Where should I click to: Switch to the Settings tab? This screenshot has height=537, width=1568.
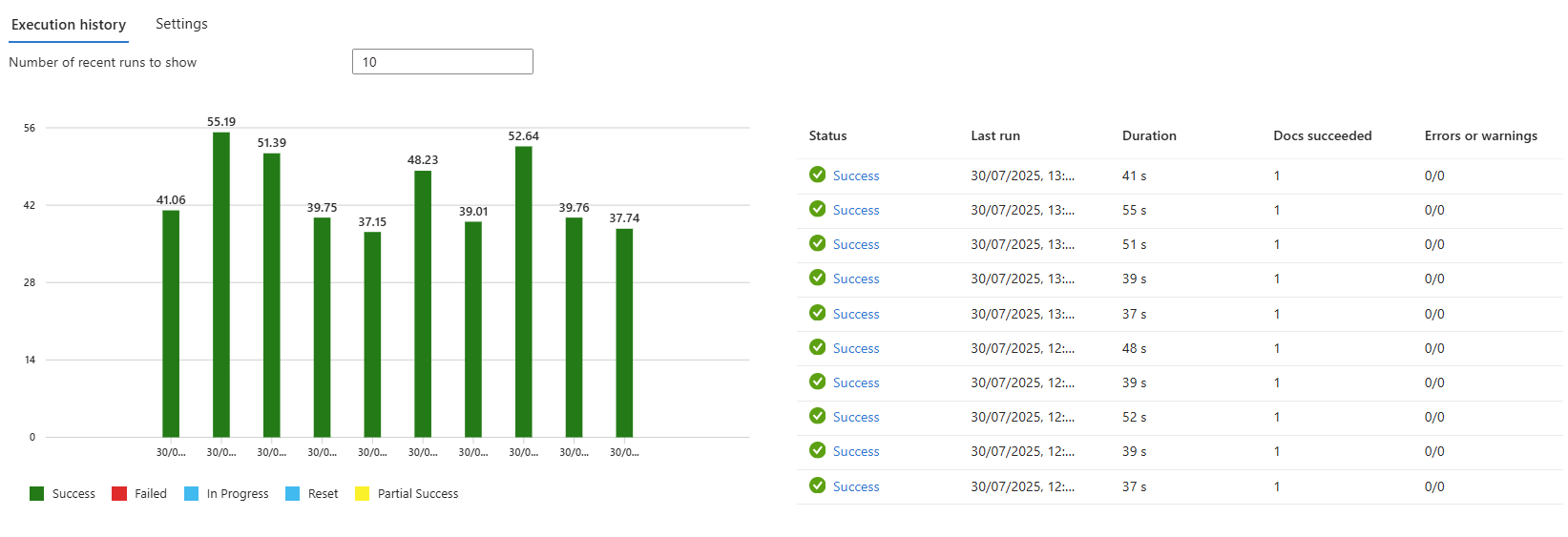coord(181,24)
